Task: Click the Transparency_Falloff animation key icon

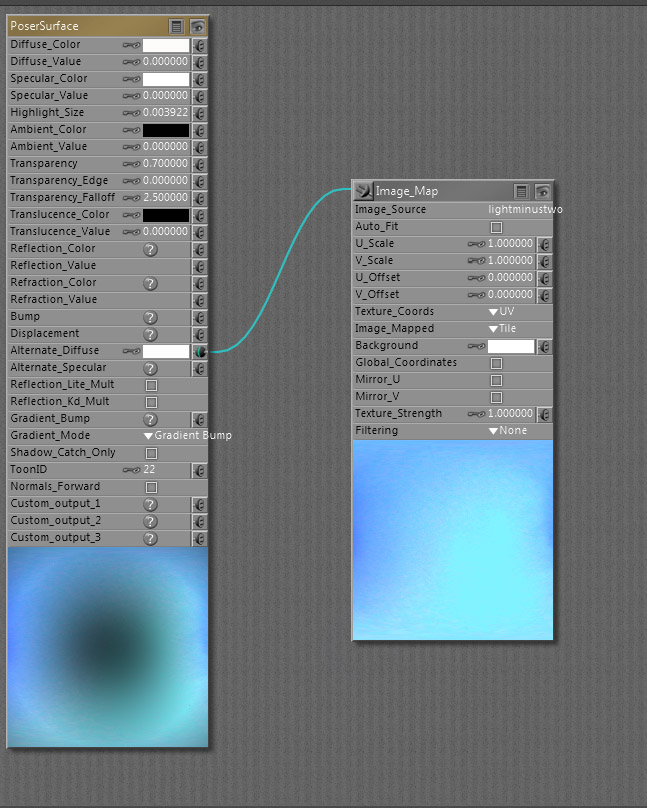Action: [x=131, y=198]
